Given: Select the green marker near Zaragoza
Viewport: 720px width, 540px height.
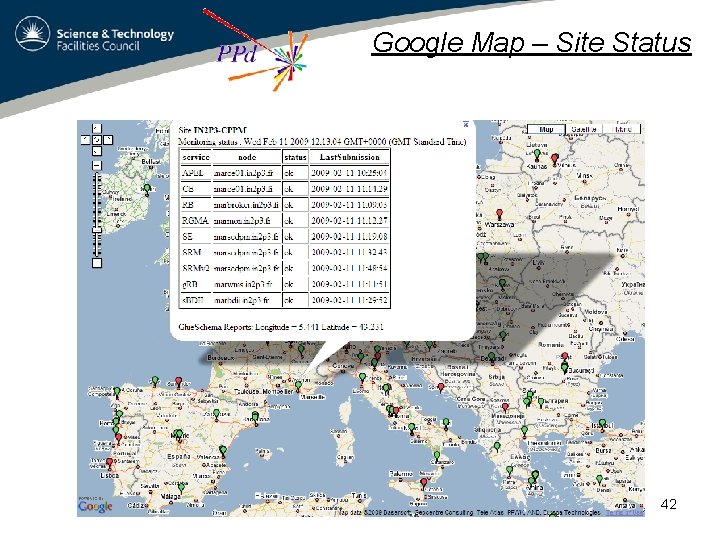Looking at the screenshot, I should tap(216, 415).
